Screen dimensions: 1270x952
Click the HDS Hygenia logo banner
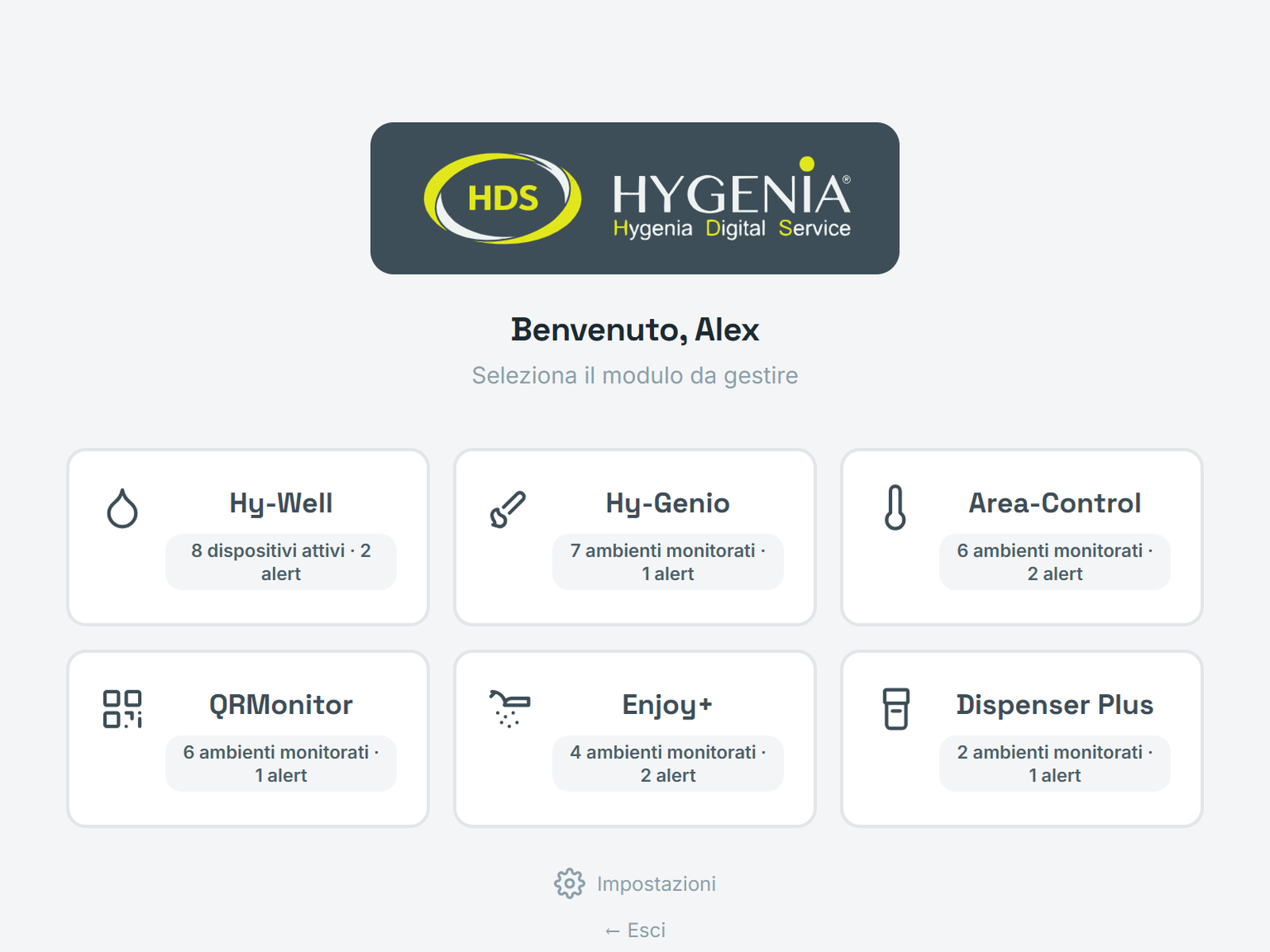coord(635,198)
